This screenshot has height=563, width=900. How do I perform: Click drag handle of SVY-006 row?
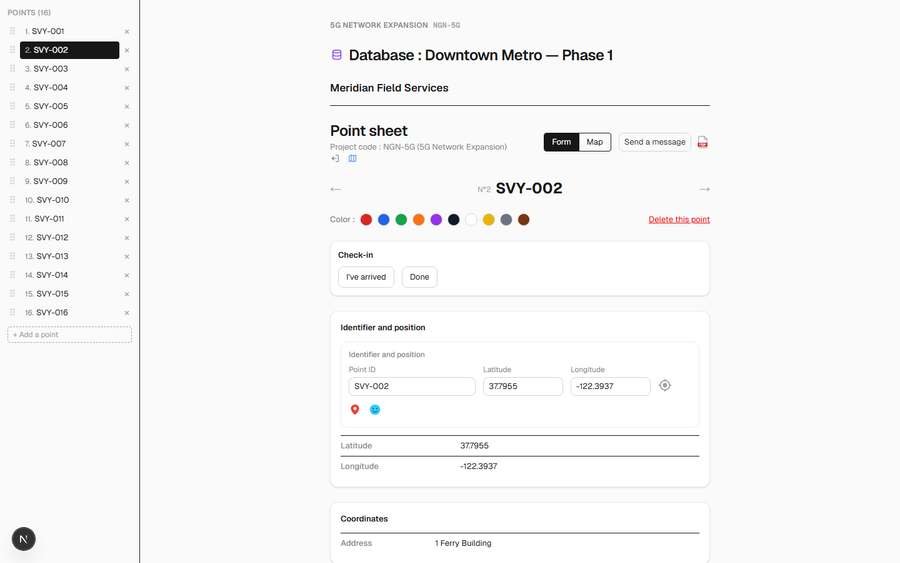coord(13,125)
